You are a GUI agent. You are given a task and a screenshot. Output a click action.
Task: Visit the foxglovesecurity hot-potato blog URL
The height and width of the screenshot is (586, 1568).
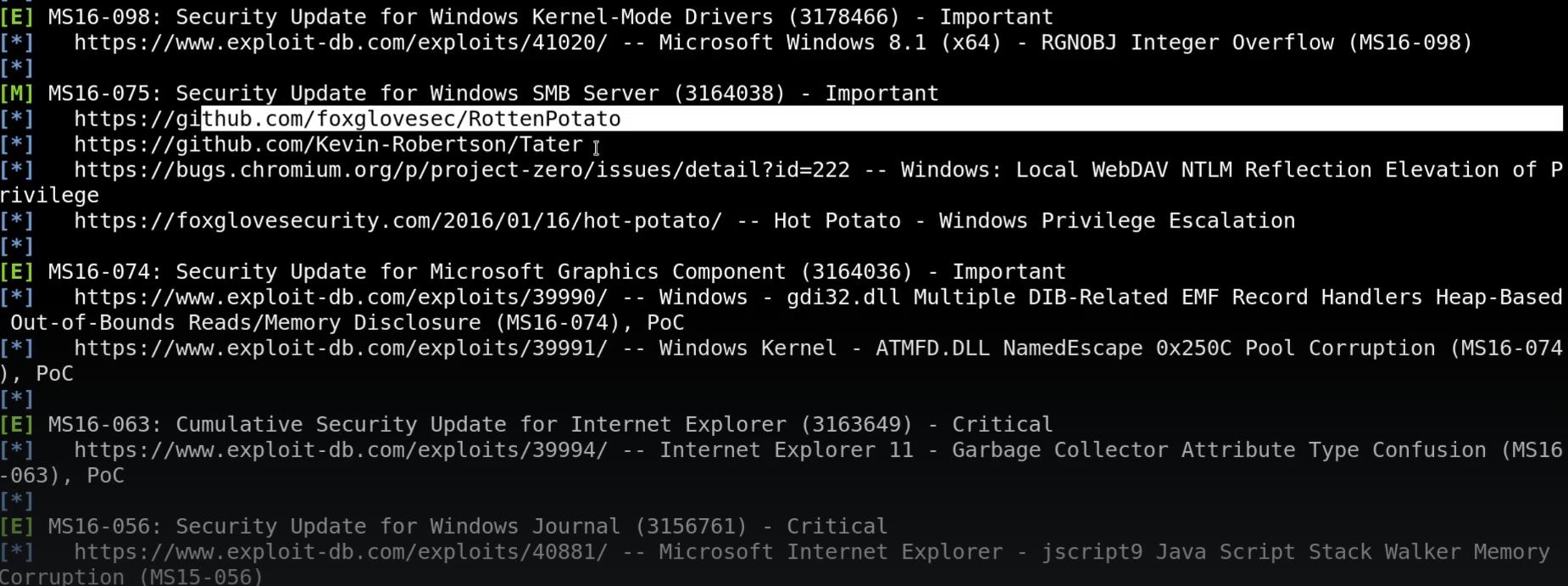pos(398,220)
